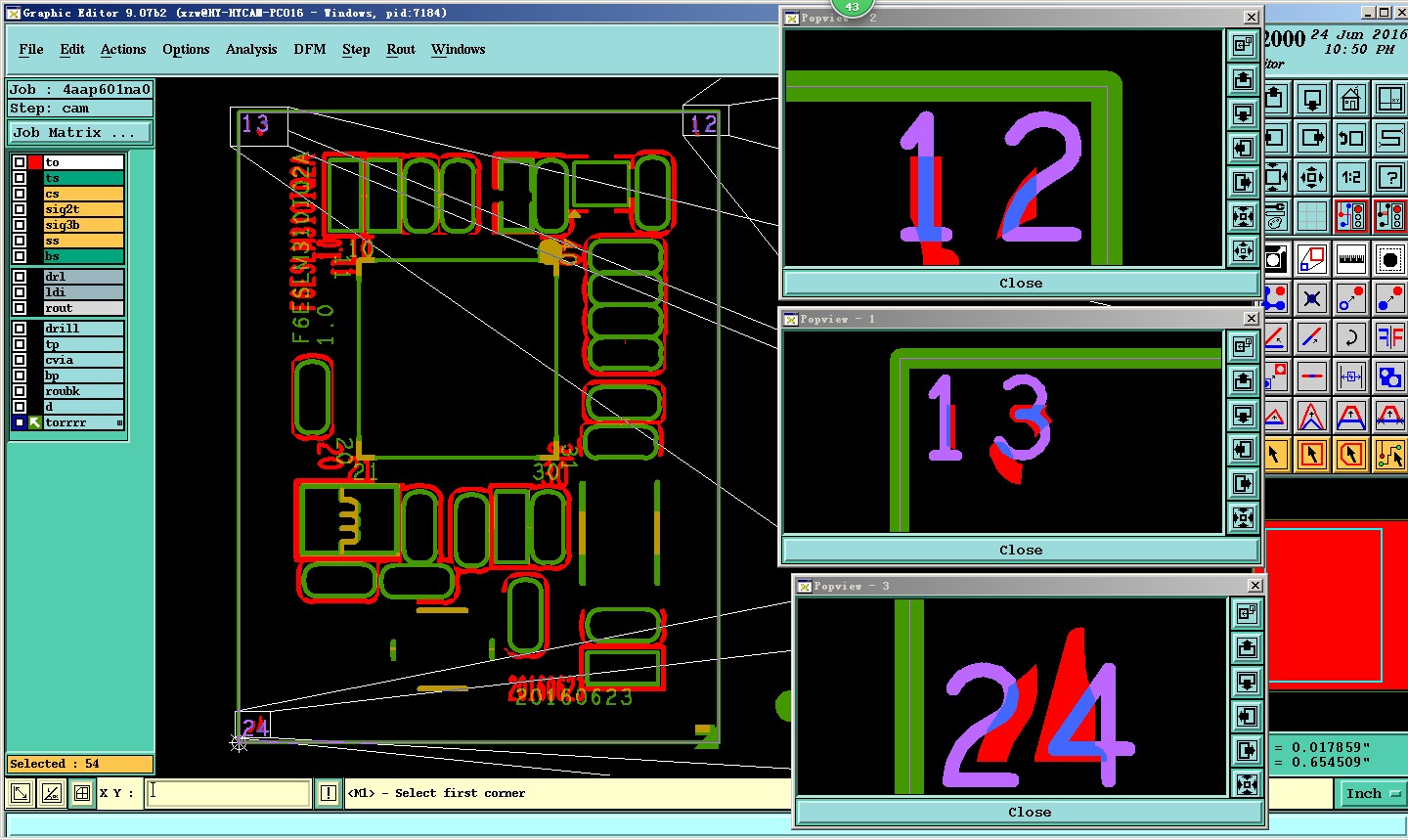This screenshot has width=1408, height=840.
Task: Select the 'ldi' layer name row
Action: click(x=84, y=292)
